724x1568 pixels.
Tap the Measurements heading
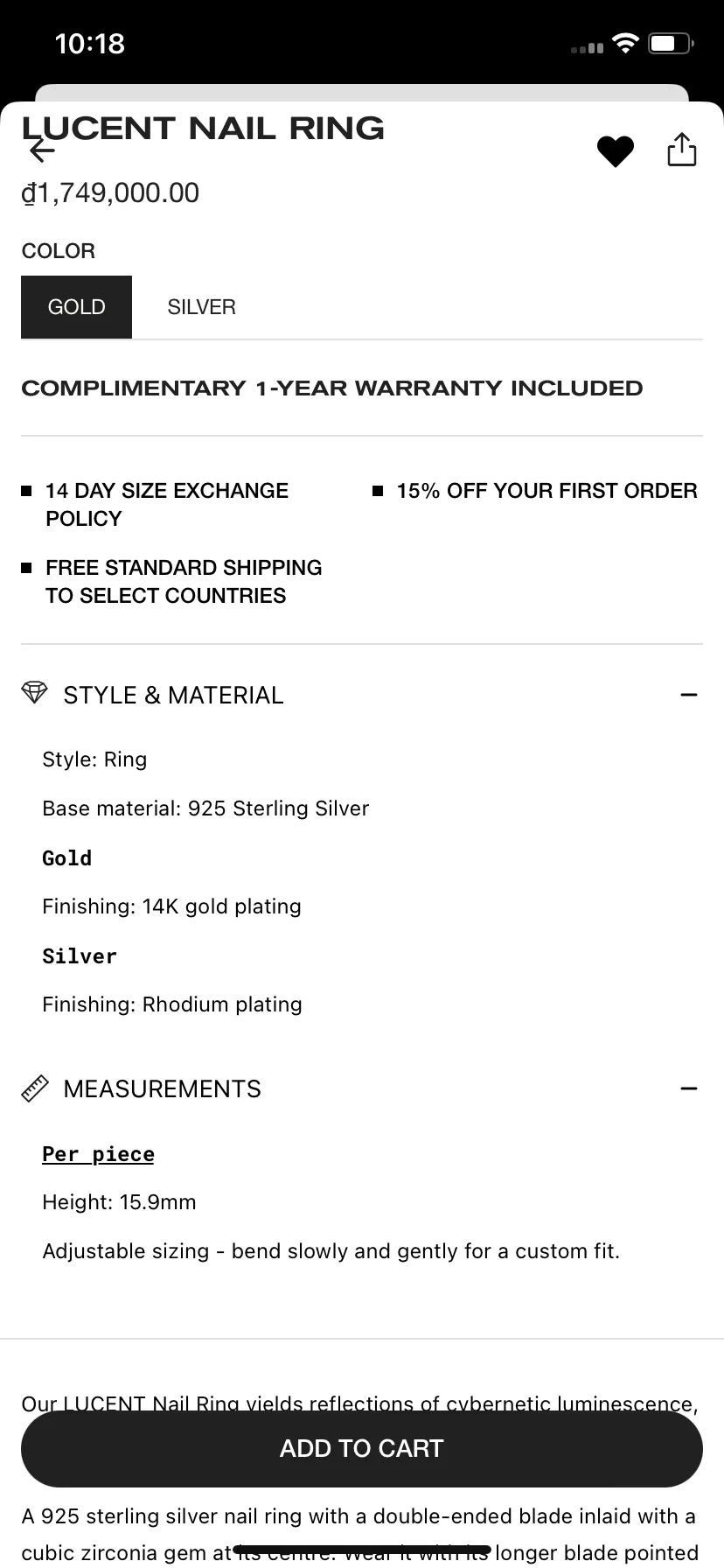pyautogui.click(x=163, y=1088)
